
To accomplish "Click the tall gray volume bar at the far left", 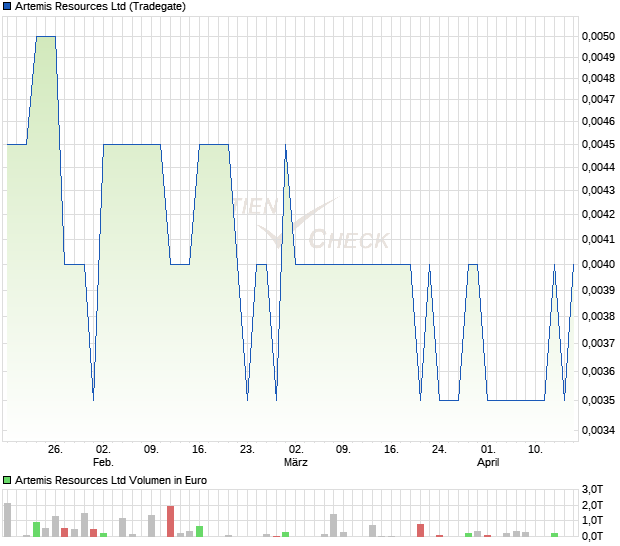I will click(x=7, y=520).
